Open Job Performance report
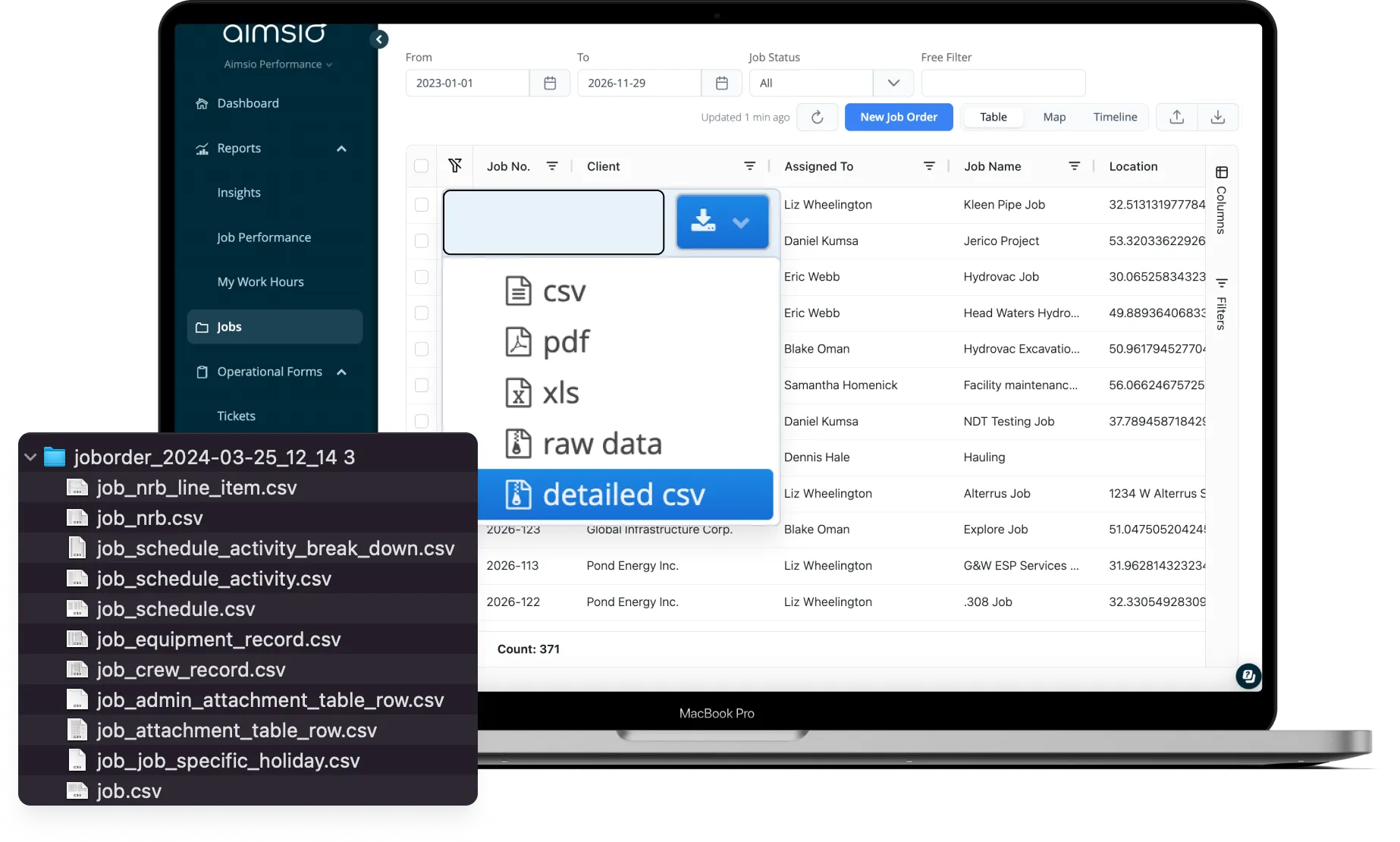 tap(263, 237)
